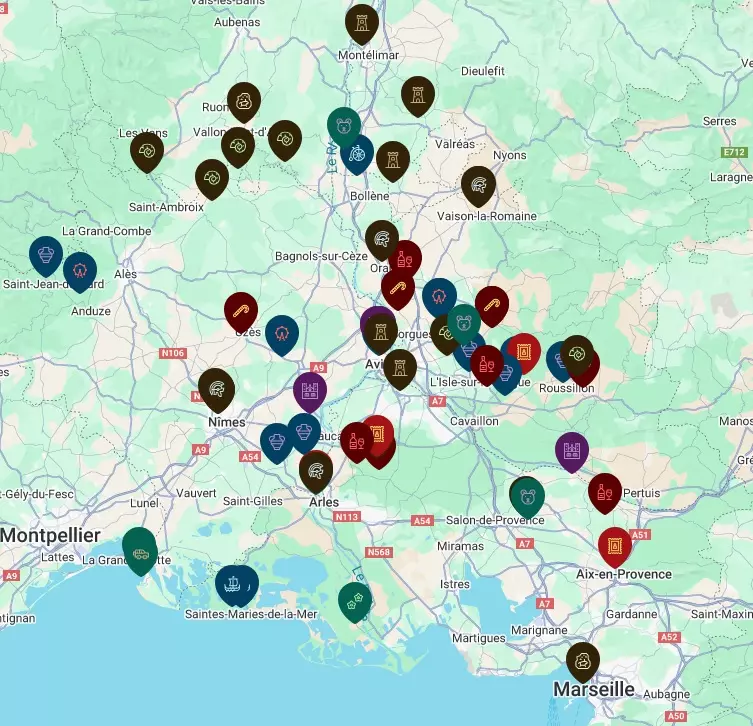Select the Roman helmet marker at Nîmes
This screenshot has width=753, height=726.
pyautogui.click(x=216, y=387)
